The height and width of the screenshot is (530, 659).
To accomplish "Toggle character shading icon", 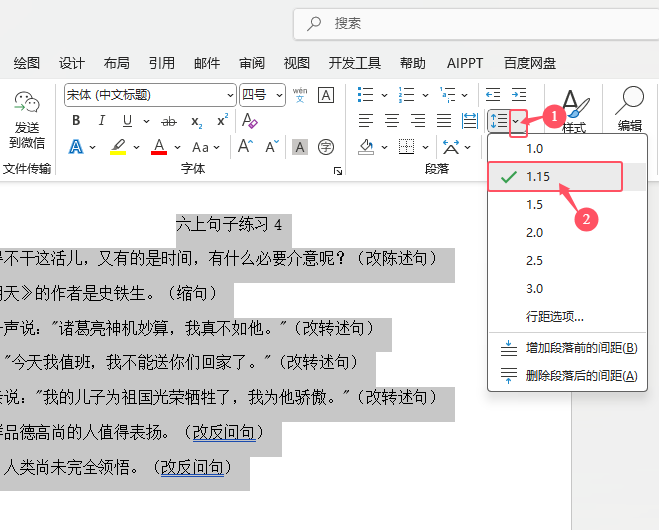I will click(x=300, y=147).
